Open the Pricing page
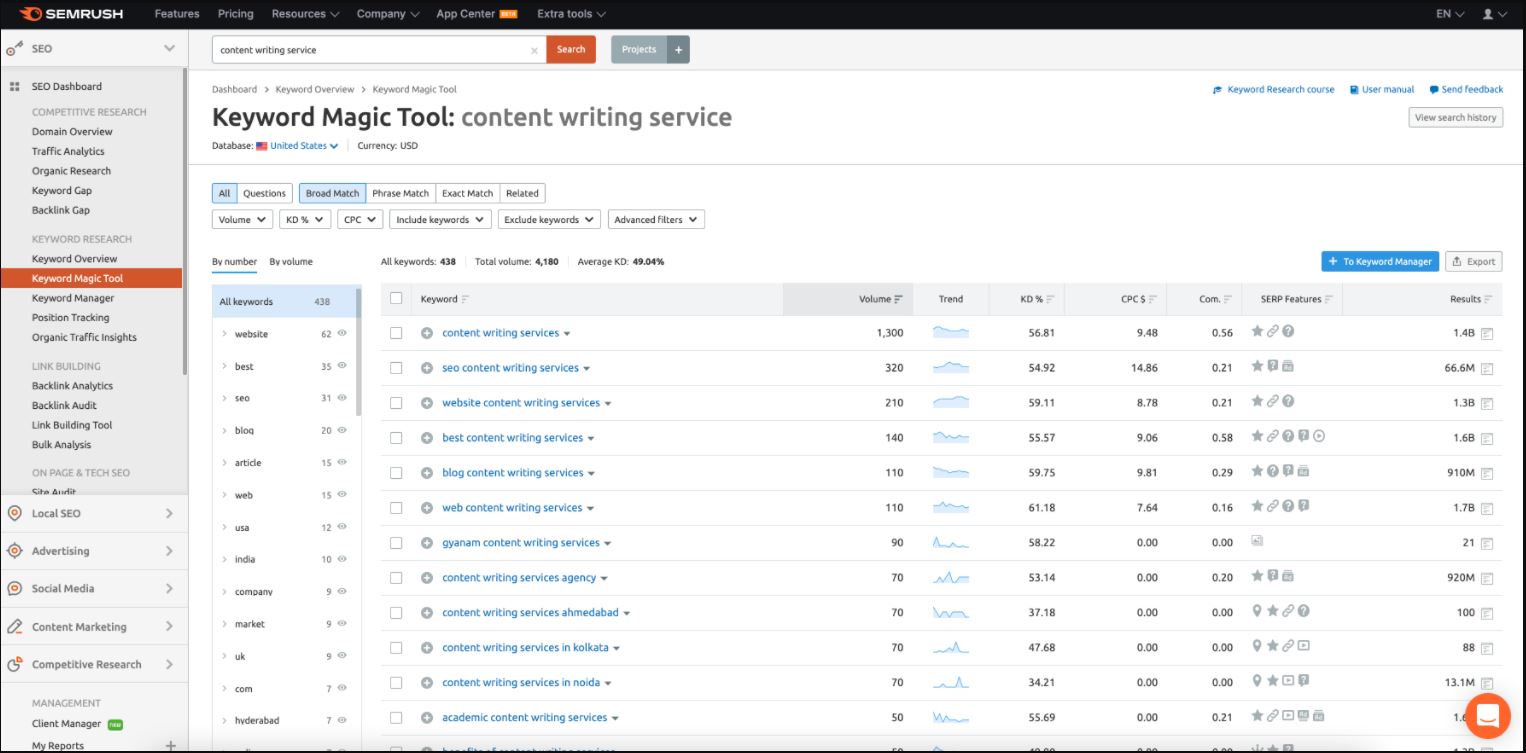Image resolution: width=1526 pixels, height=753 pixels. point(236,14)
